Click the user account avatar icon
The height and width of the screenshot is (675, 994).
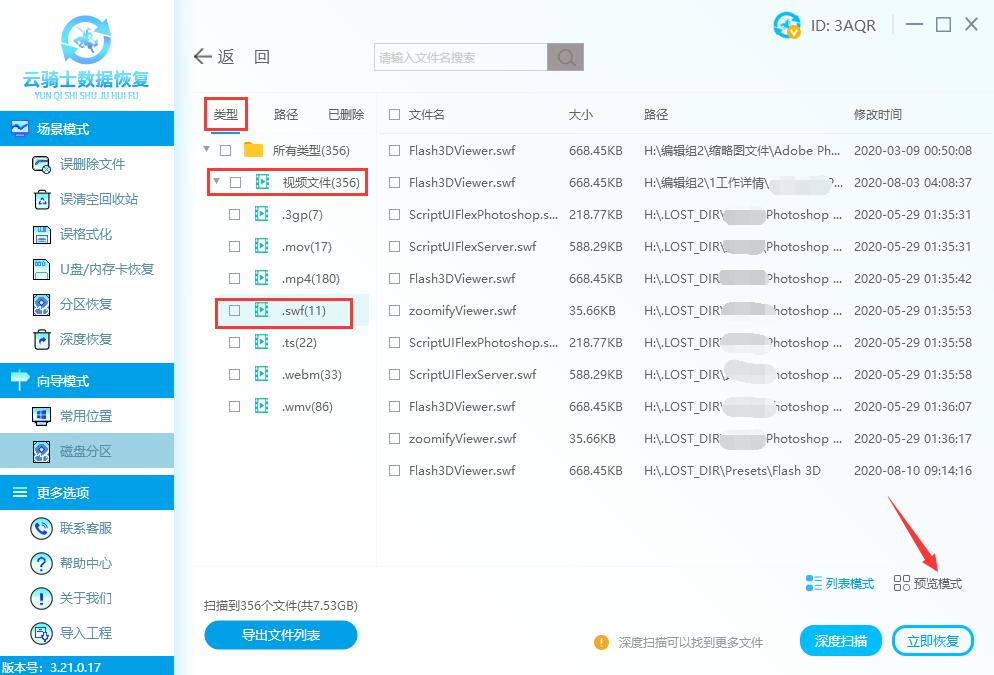tap(787, 25)
